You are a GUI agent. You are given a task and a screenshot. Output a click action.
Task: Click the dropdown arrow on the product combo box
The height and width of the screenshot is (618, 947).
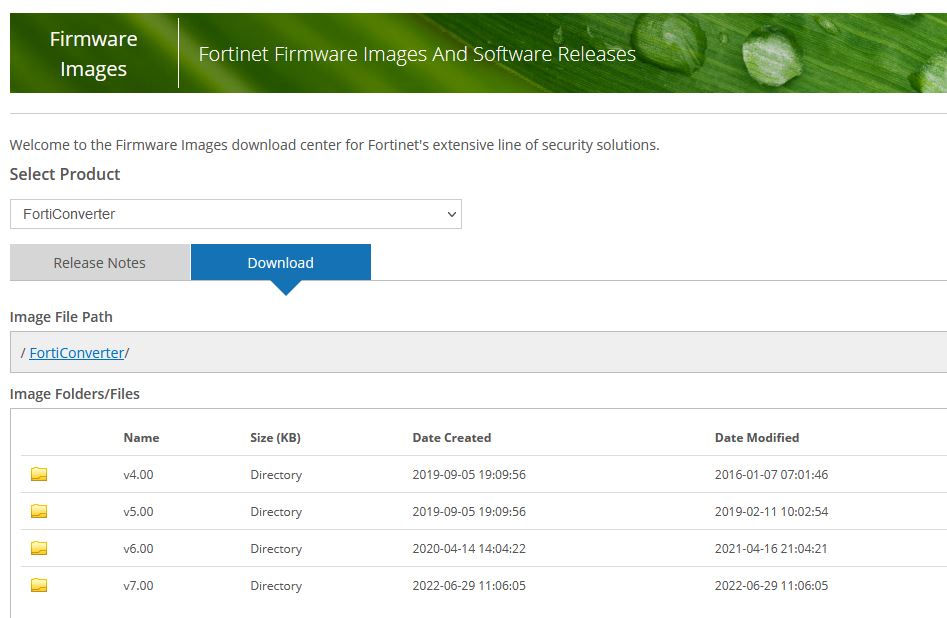pos(449,213)
